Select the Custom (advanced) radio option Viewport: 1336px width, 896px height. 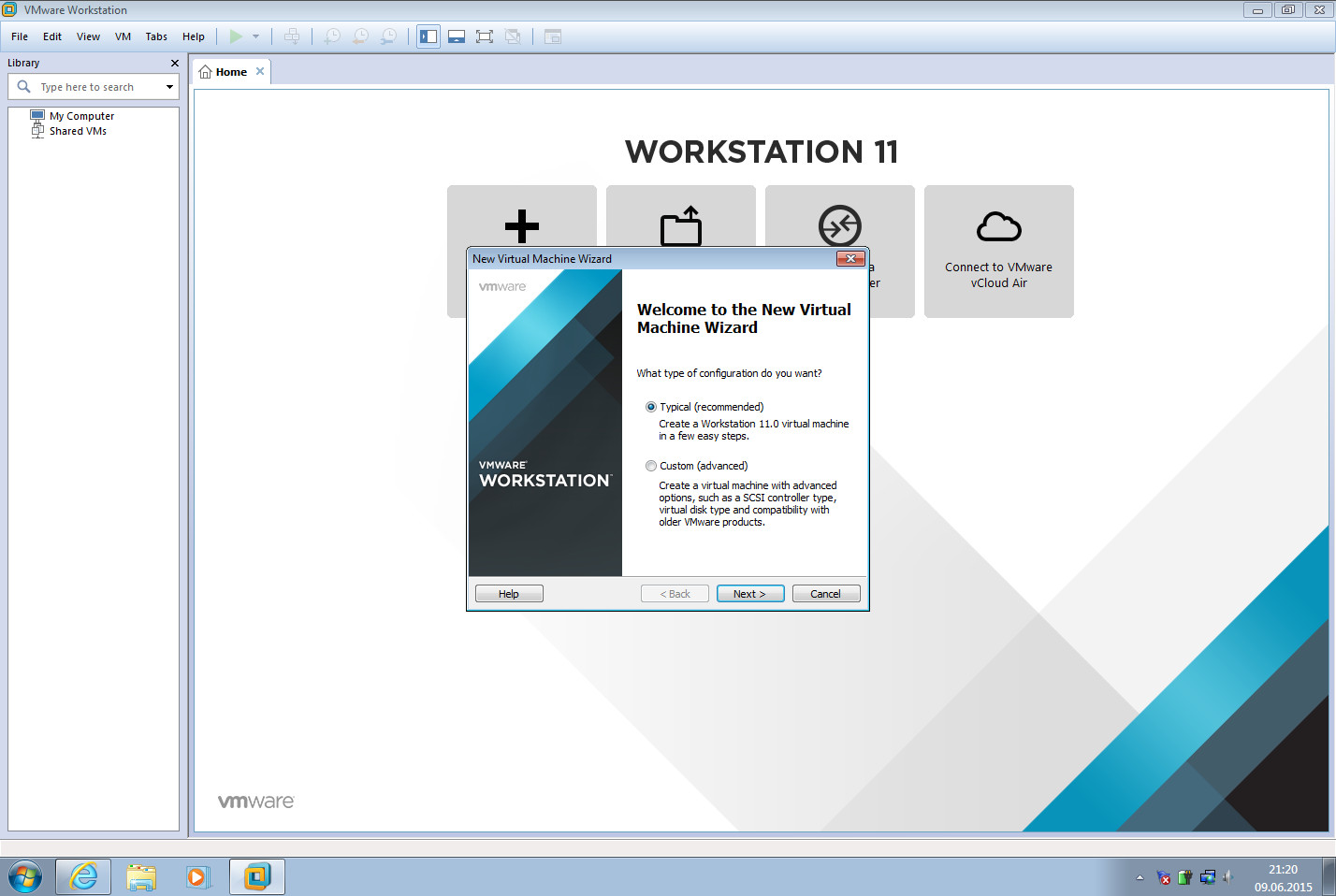coord(651,466)
